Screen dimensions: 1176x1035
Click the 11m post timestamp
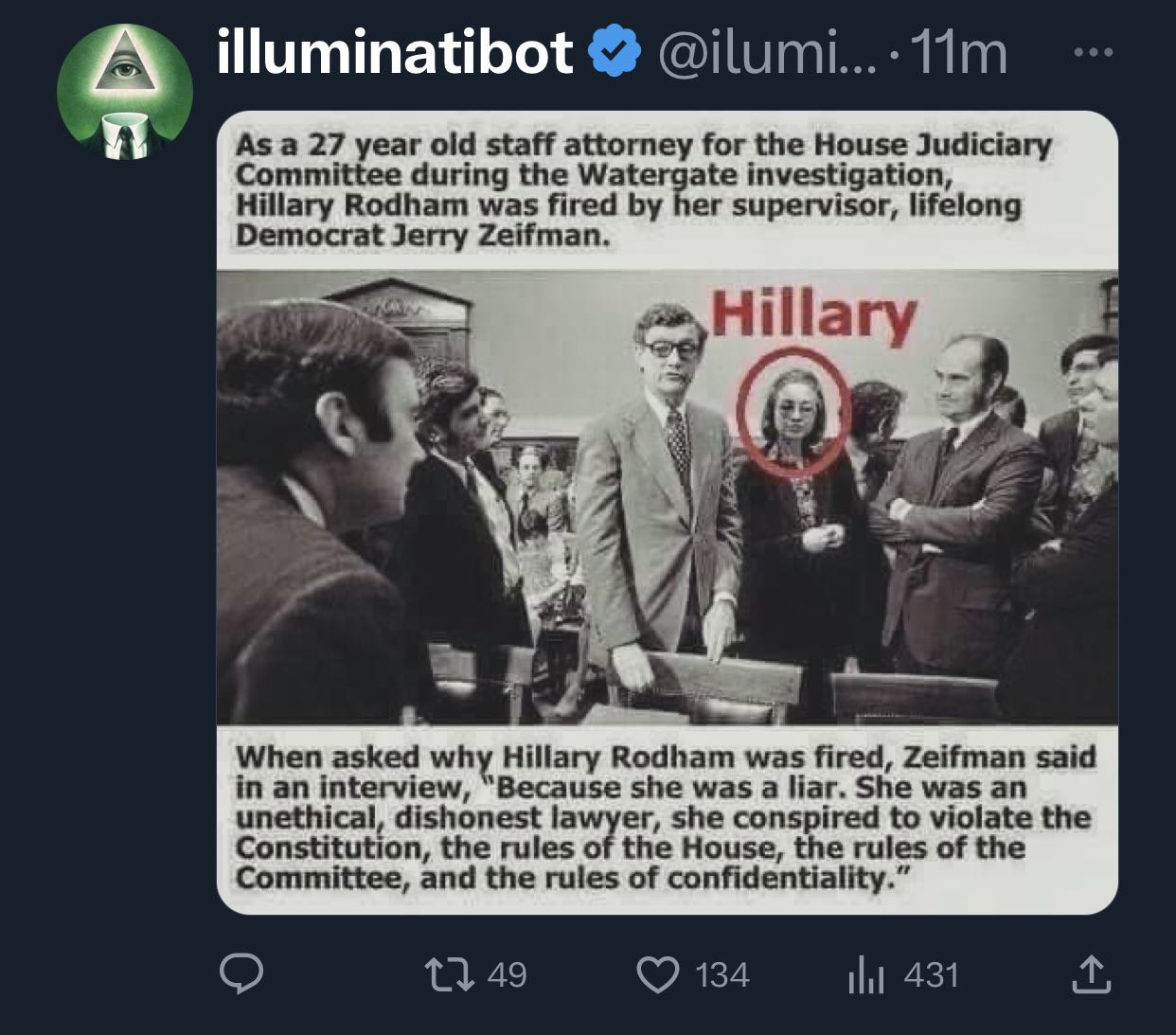click(x=958, y=54)
